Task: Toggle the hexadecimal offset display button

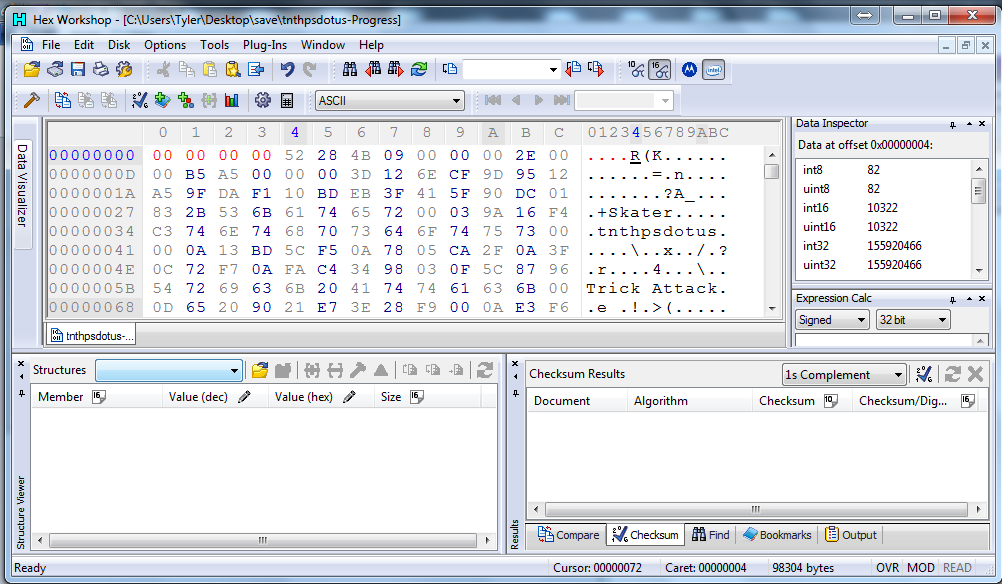Action: tap(659, 69)
